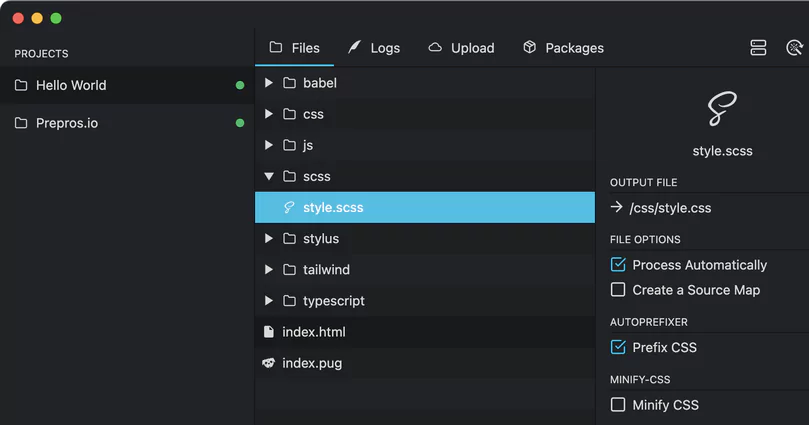This screenshot has height=425, width=809.
Task: Click the Upload tab cloud icon
Action: pos(435,47)
